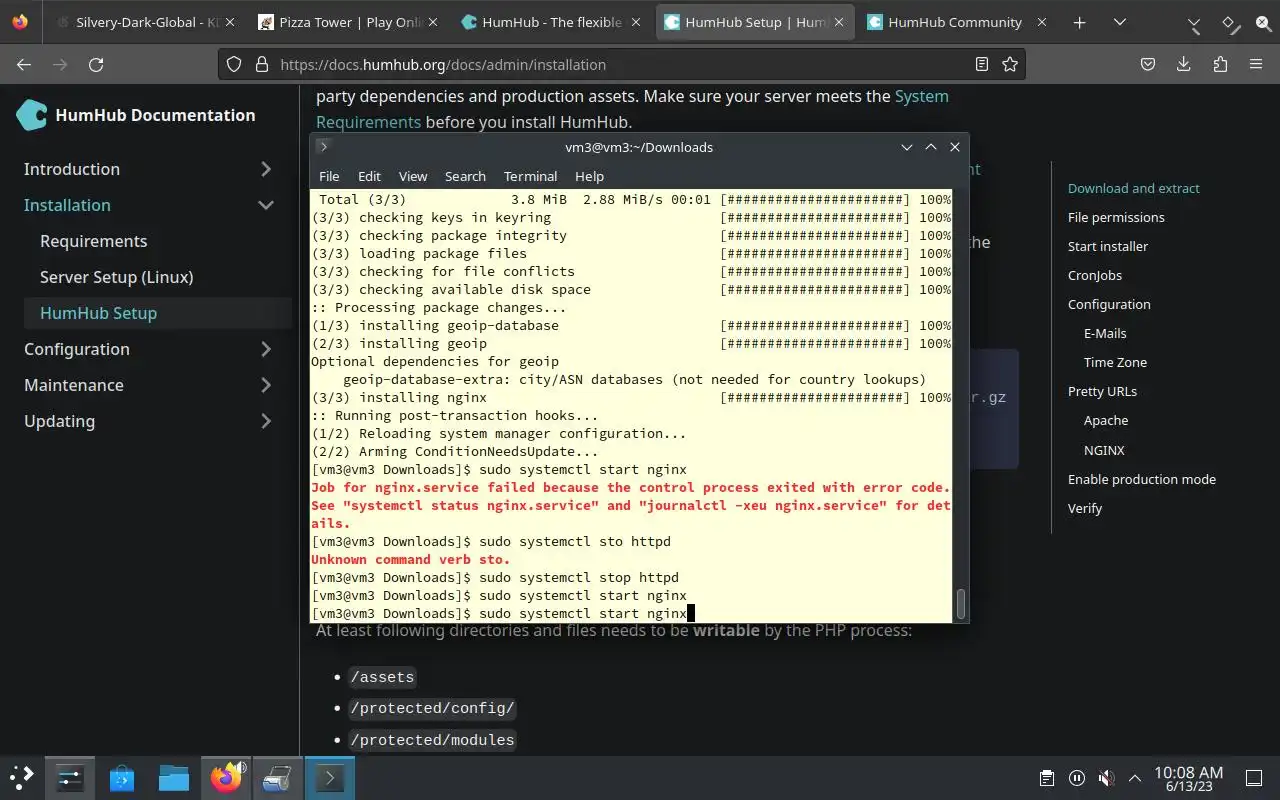Click the URL address bar field
The image size is (1280, 800).
(x=622, y=64)
